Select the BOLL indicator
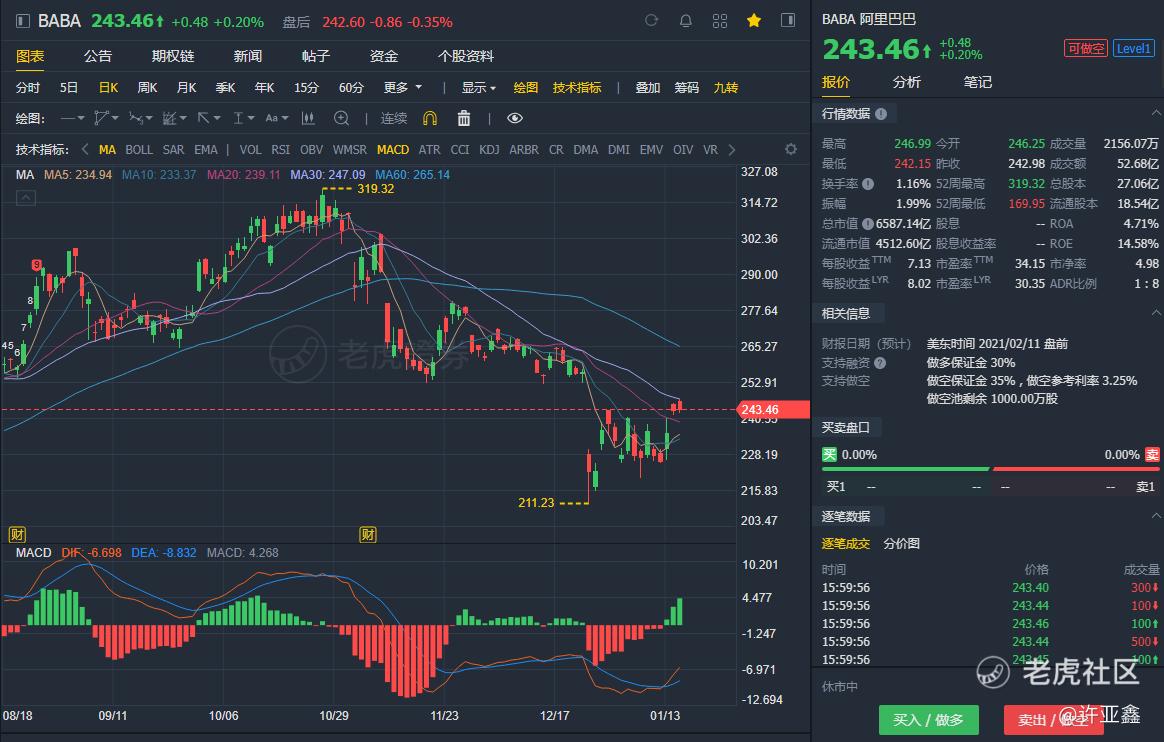This screenshot has height=742, width=1164. click(139, 150)
